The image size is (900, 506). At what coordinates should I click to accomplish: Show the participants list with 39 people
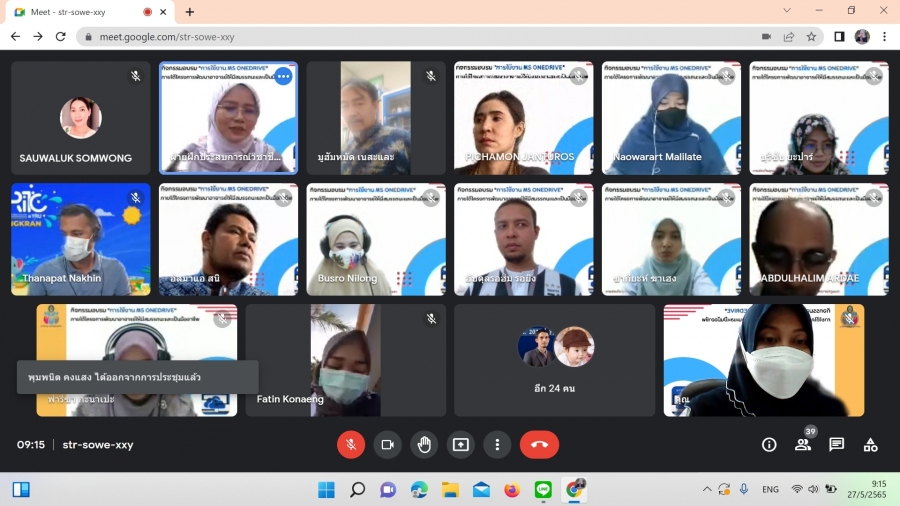(x=803, y=445)
